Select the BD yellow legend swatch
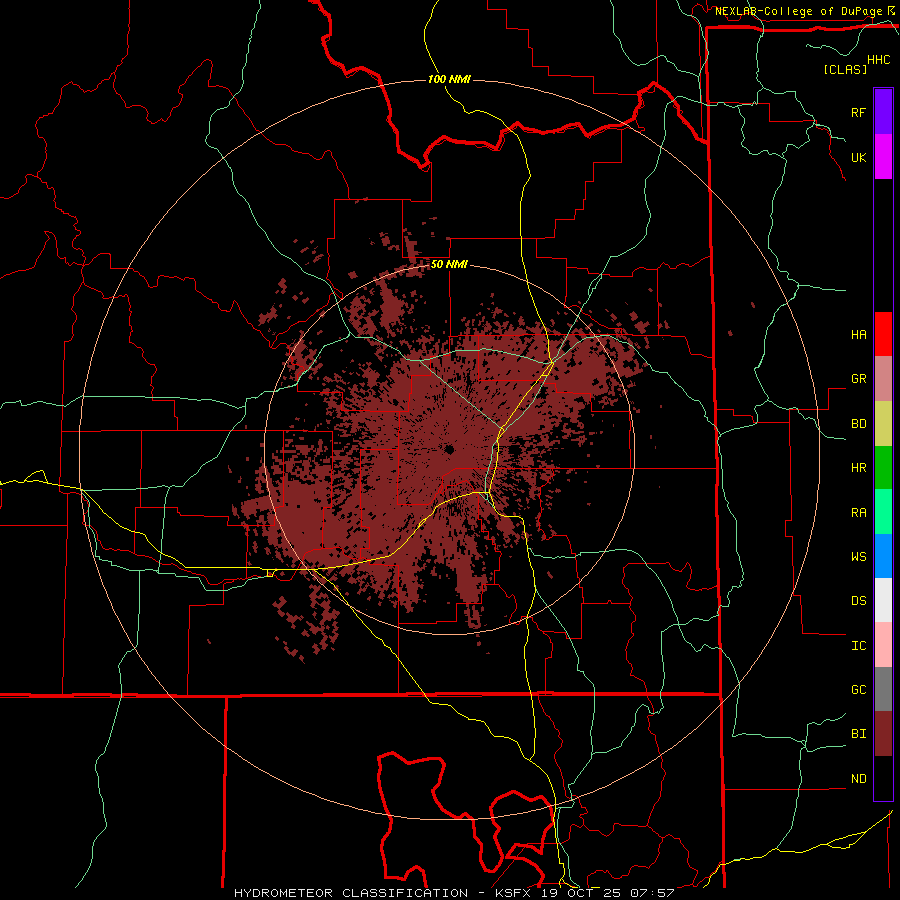The width and height of the screenshot is (900, 900). (x=883, y=423)
